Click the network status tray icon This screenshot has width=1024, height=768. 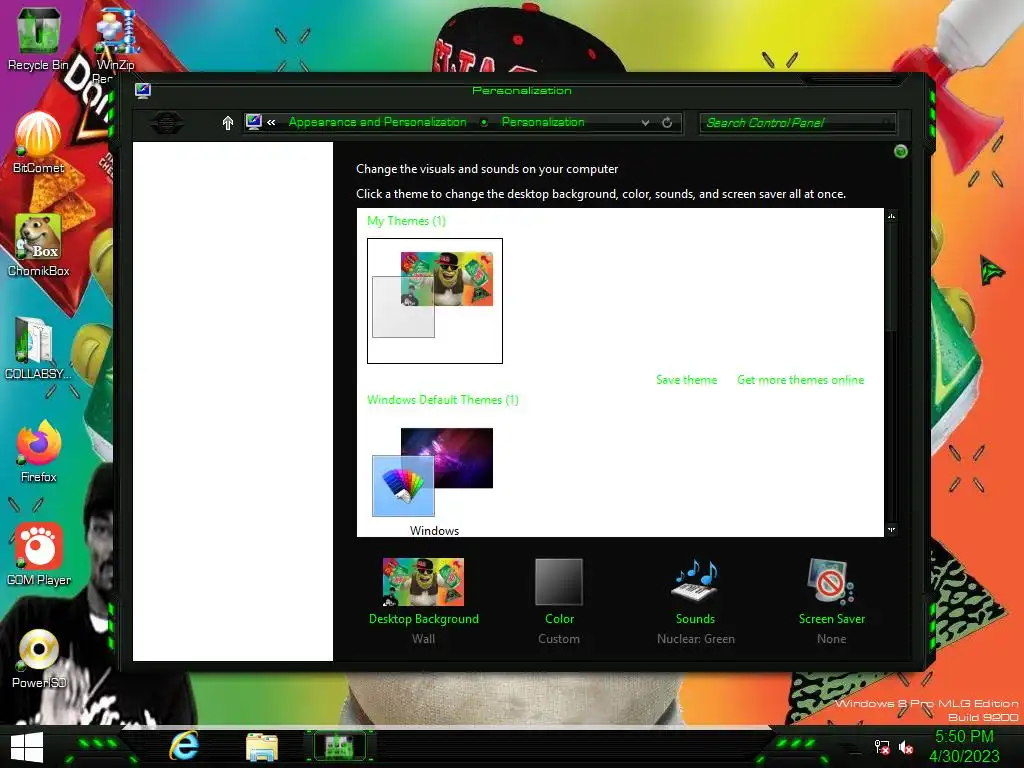pos(881,746)
